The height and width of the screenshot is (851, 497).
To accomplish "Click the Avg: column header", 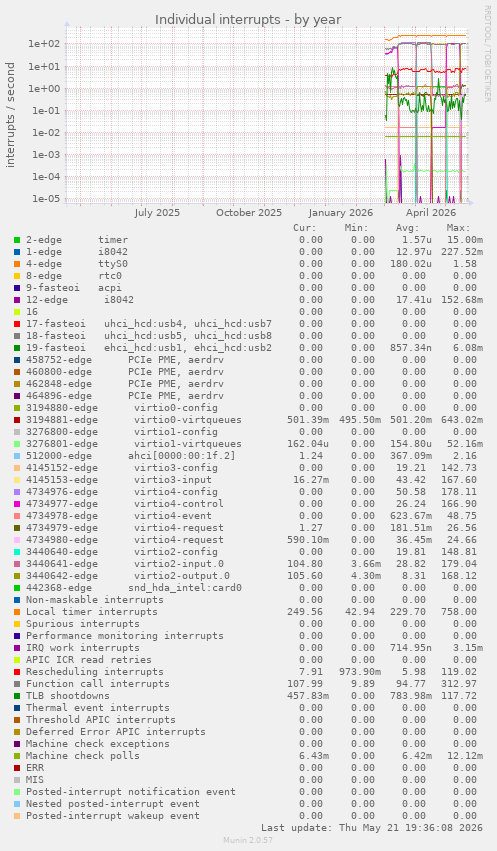I will (407, 228).
